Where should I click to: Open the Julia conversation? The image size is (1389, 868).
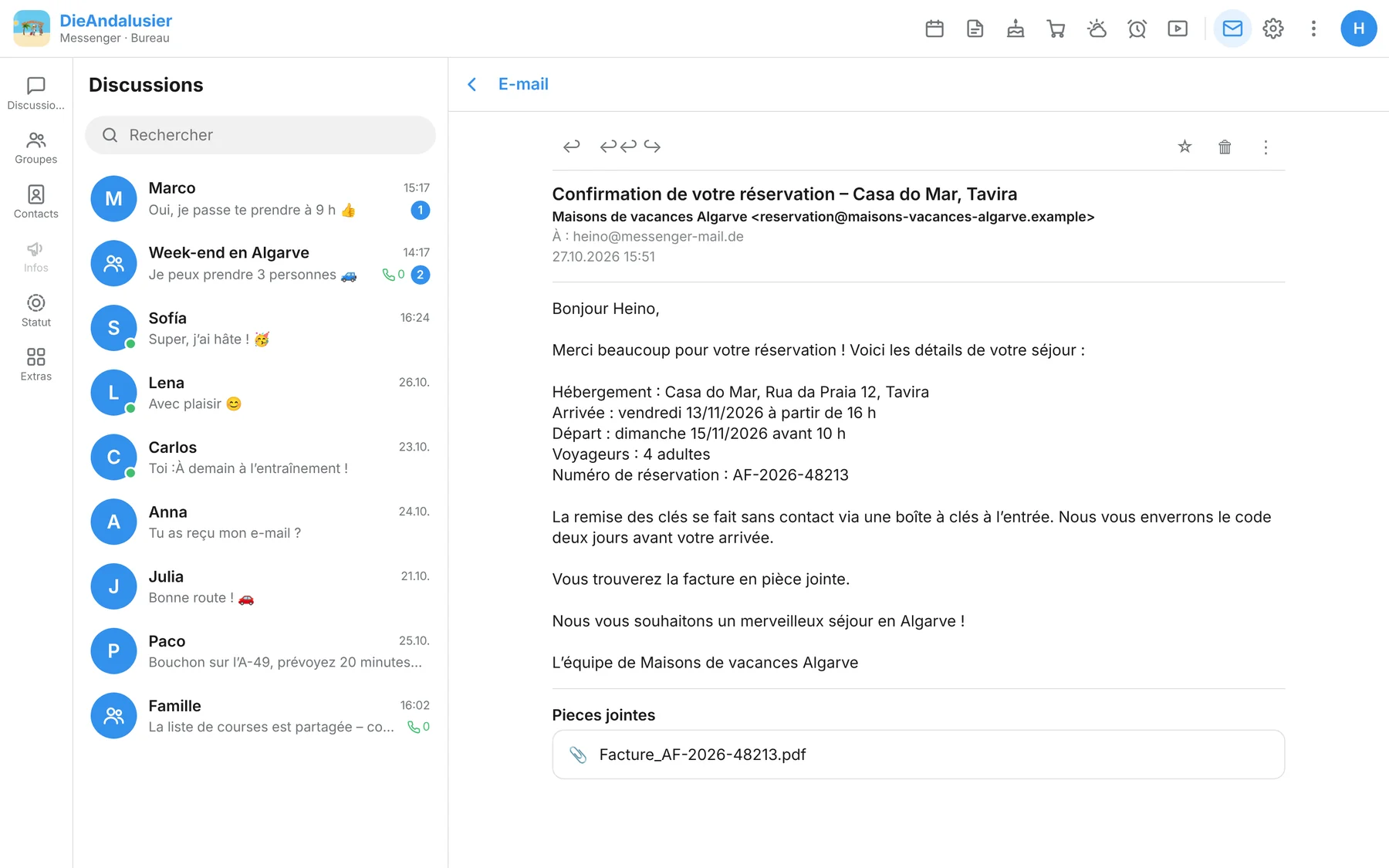pyautogui.click(x=260, y=586)
